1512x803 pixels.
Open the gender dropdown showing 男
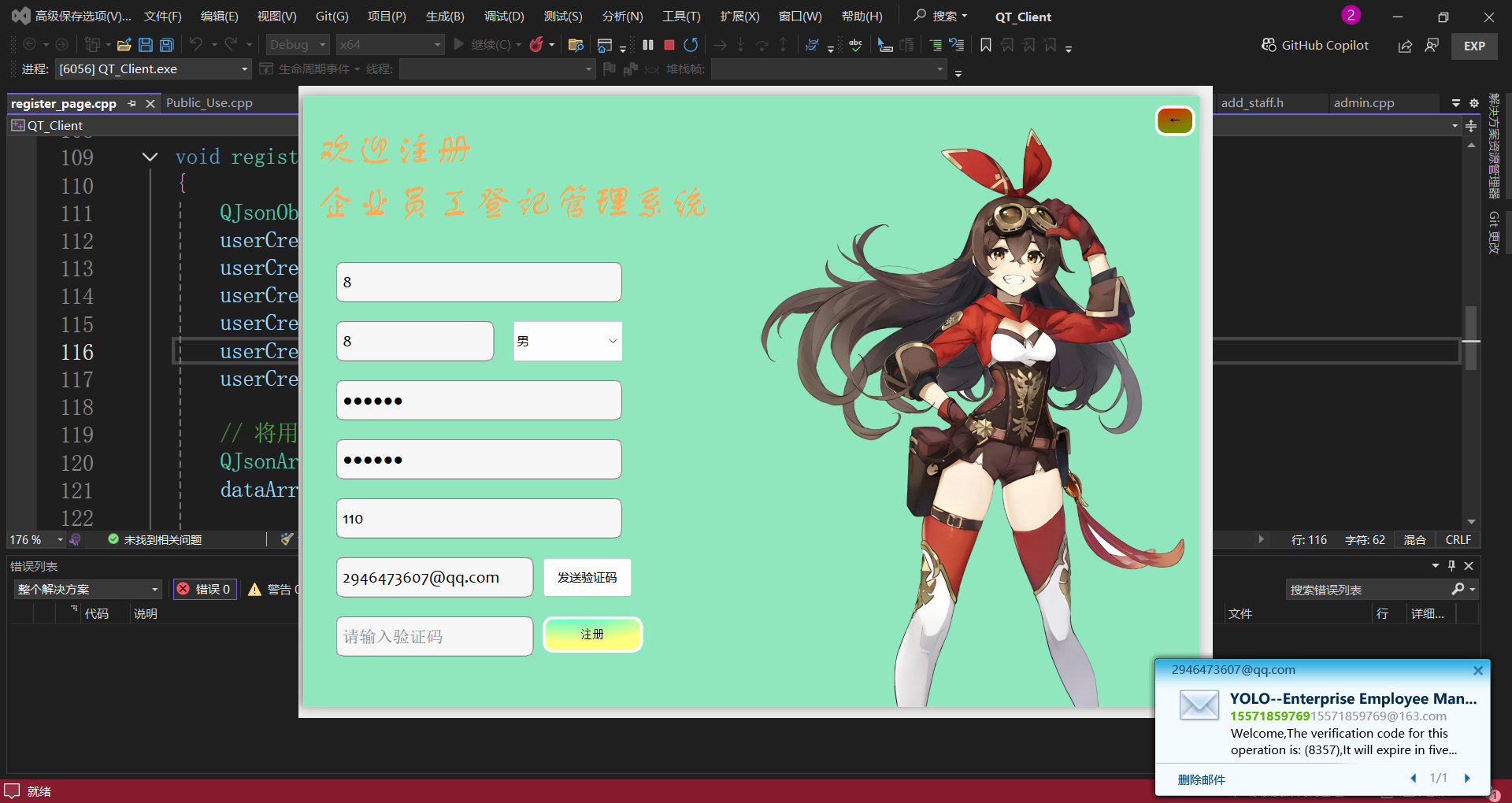567,341
